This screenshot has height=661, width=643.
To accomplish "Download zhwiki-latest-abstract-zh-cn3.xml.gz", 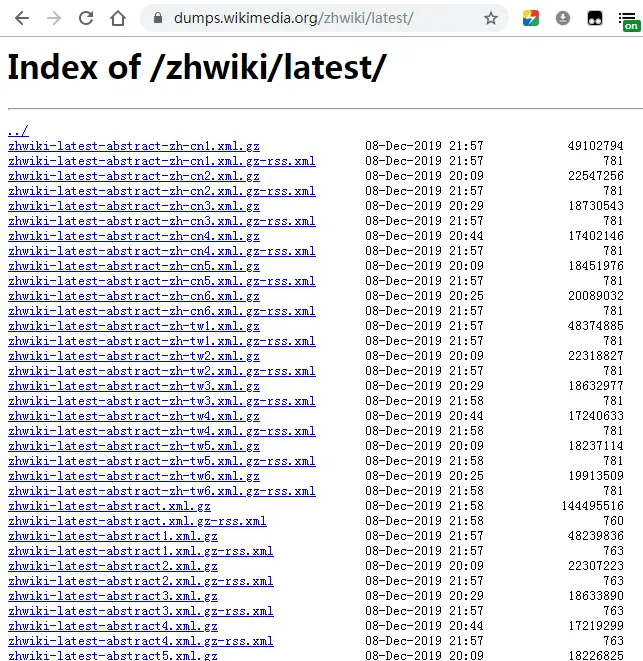I will 134,206.
